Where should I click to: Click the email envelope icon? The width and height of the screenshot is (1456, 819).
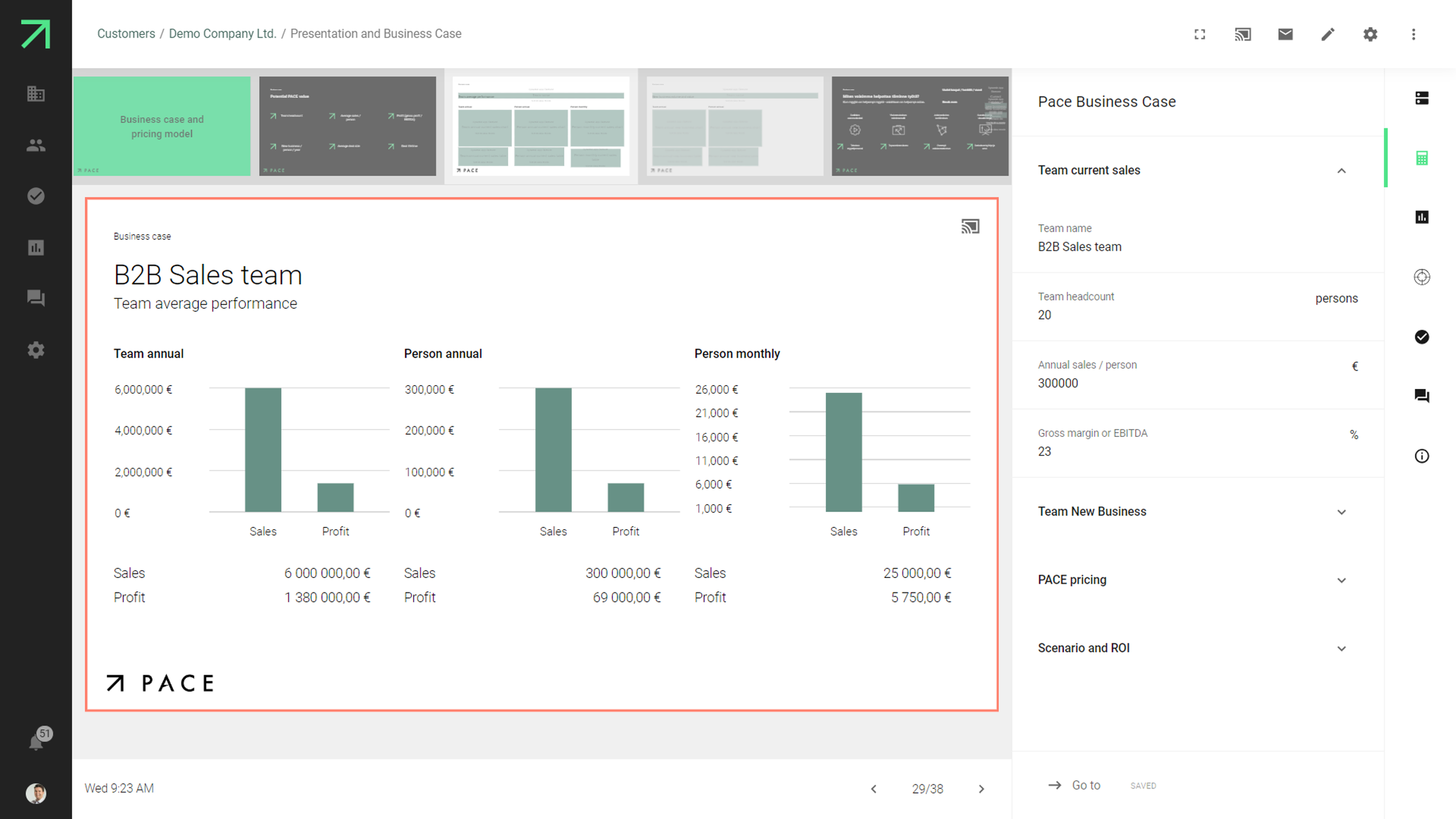pyautogui.click(x=1285, y=34)
